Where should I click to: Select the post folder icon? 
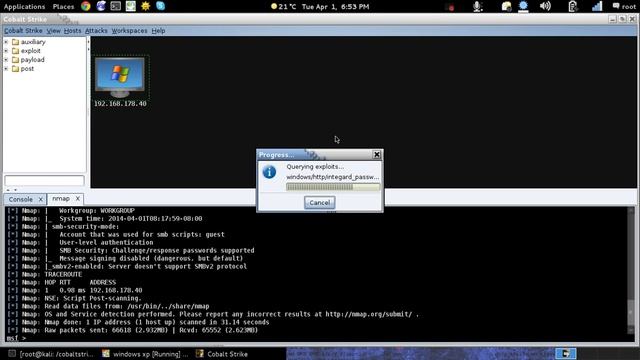[x=16, y=69]
